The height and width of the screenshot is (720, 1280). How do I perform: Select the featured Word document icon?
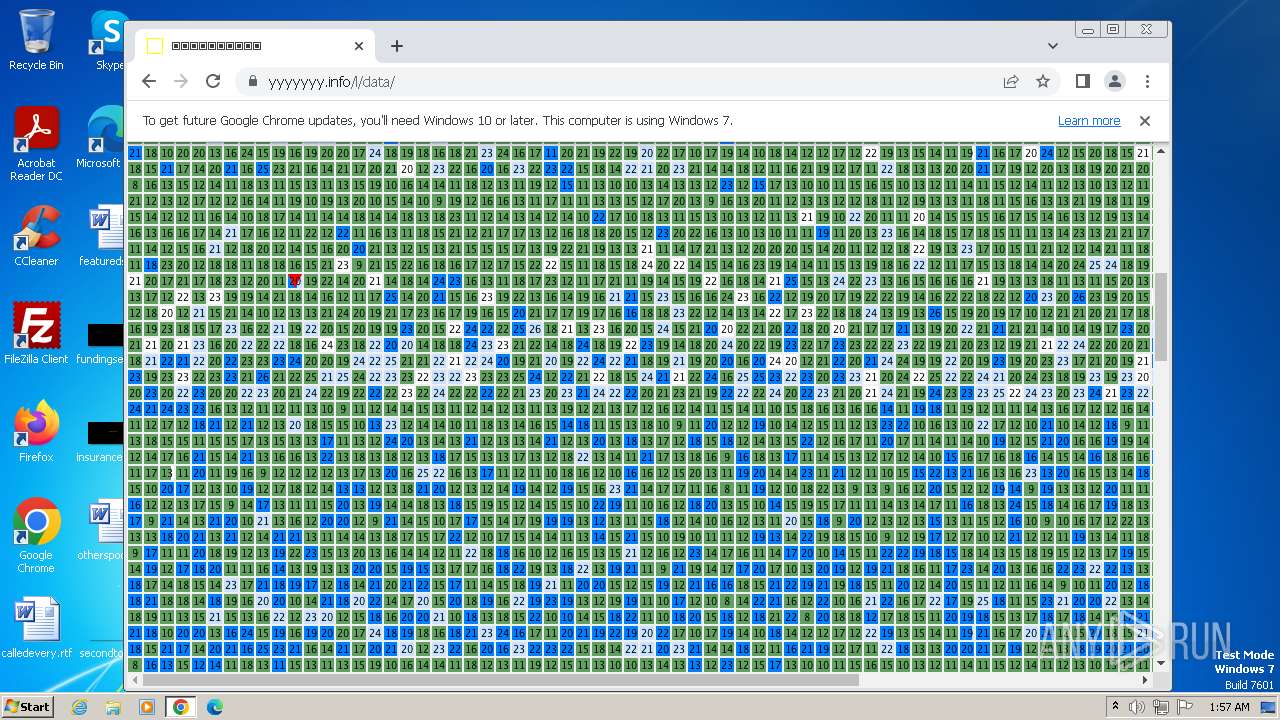pyautogui.click(x=101, y=236)
